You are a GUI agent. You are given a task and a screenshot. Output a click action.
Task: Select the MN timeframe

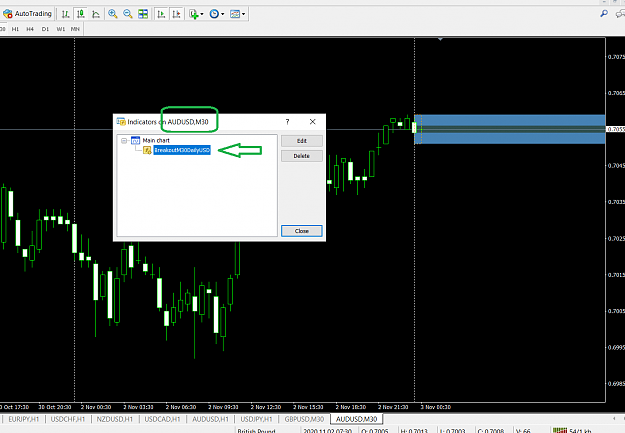click(75, 29)
